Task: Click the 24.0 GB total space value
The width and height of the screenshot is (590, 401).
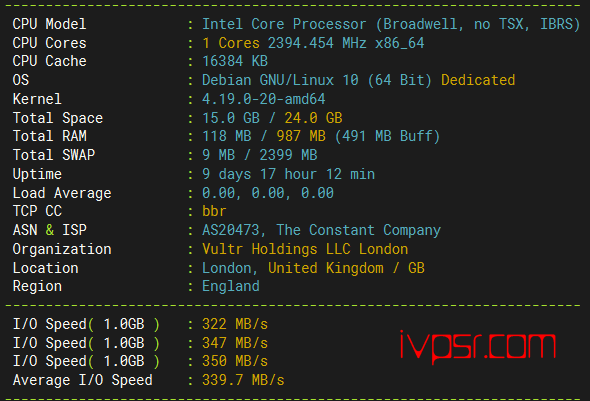Action: (313, 118)
